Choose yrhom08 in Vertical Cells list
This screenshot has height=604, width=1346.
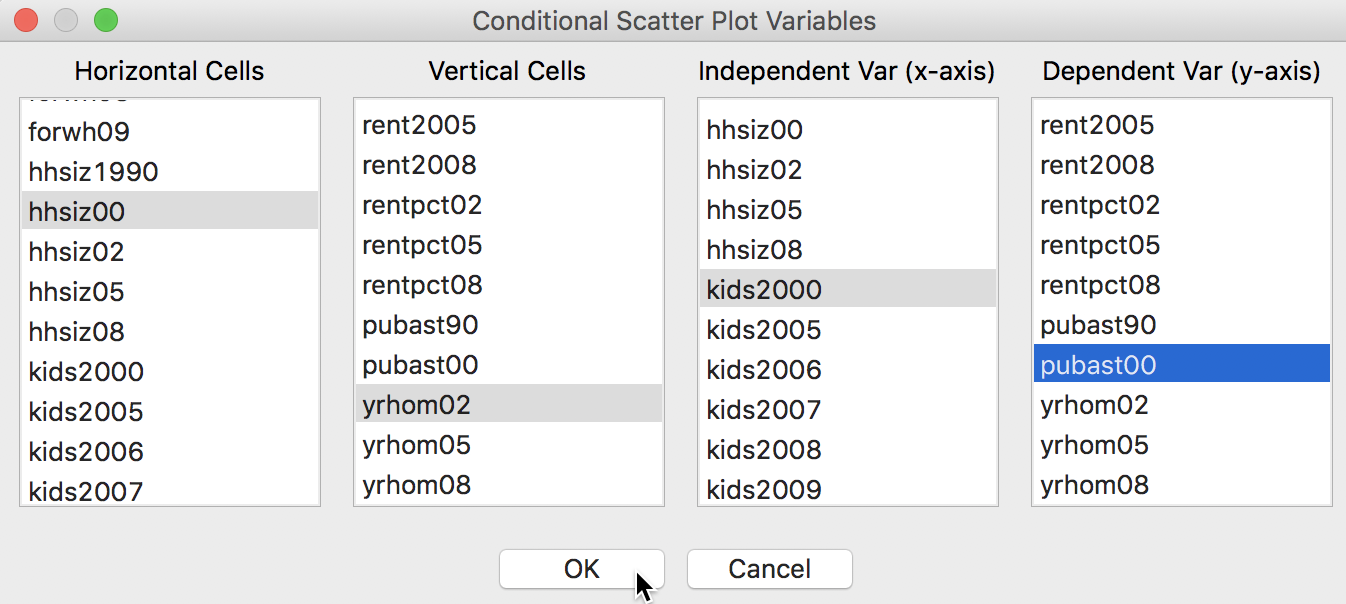pos(509,484)
